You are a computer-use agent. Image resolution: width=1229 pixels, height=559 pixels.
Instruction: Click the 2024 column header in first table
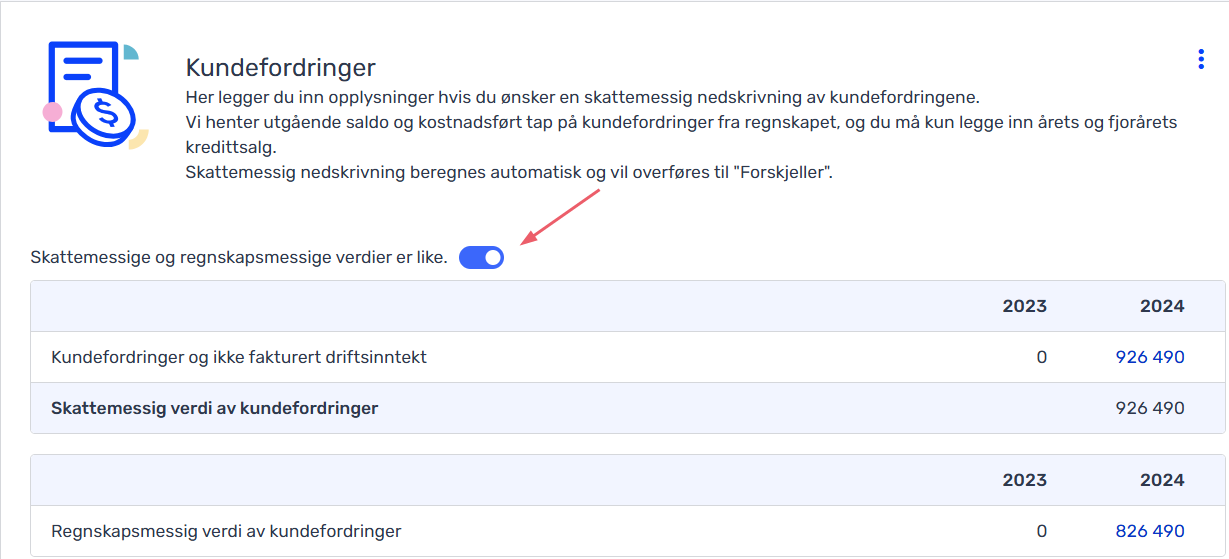click(1162, 306)
